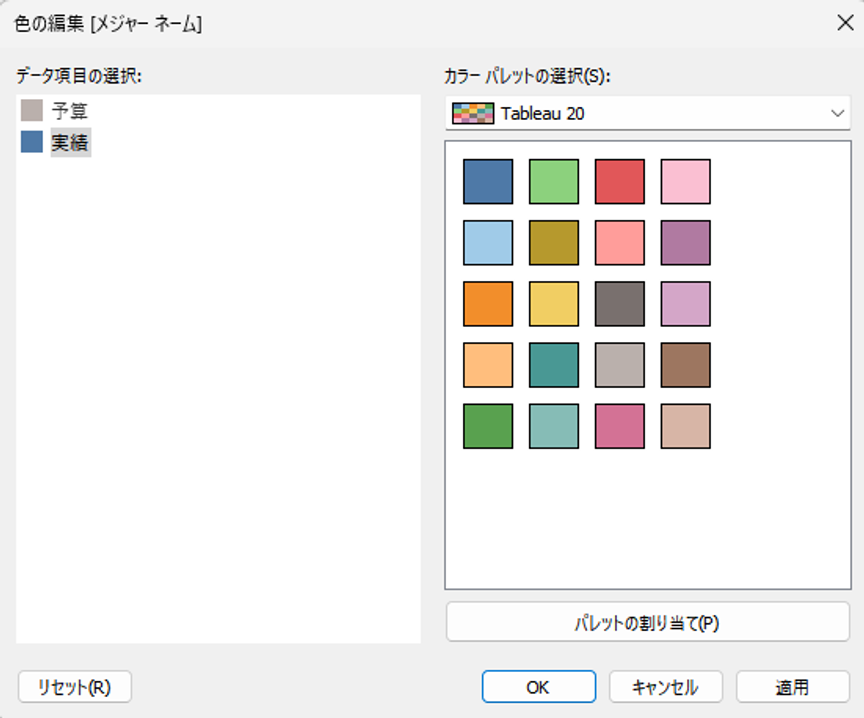Pick the orange color swatch
This screenshot has height=718, width=864.
pyautogui.click(x=488, y=304)
